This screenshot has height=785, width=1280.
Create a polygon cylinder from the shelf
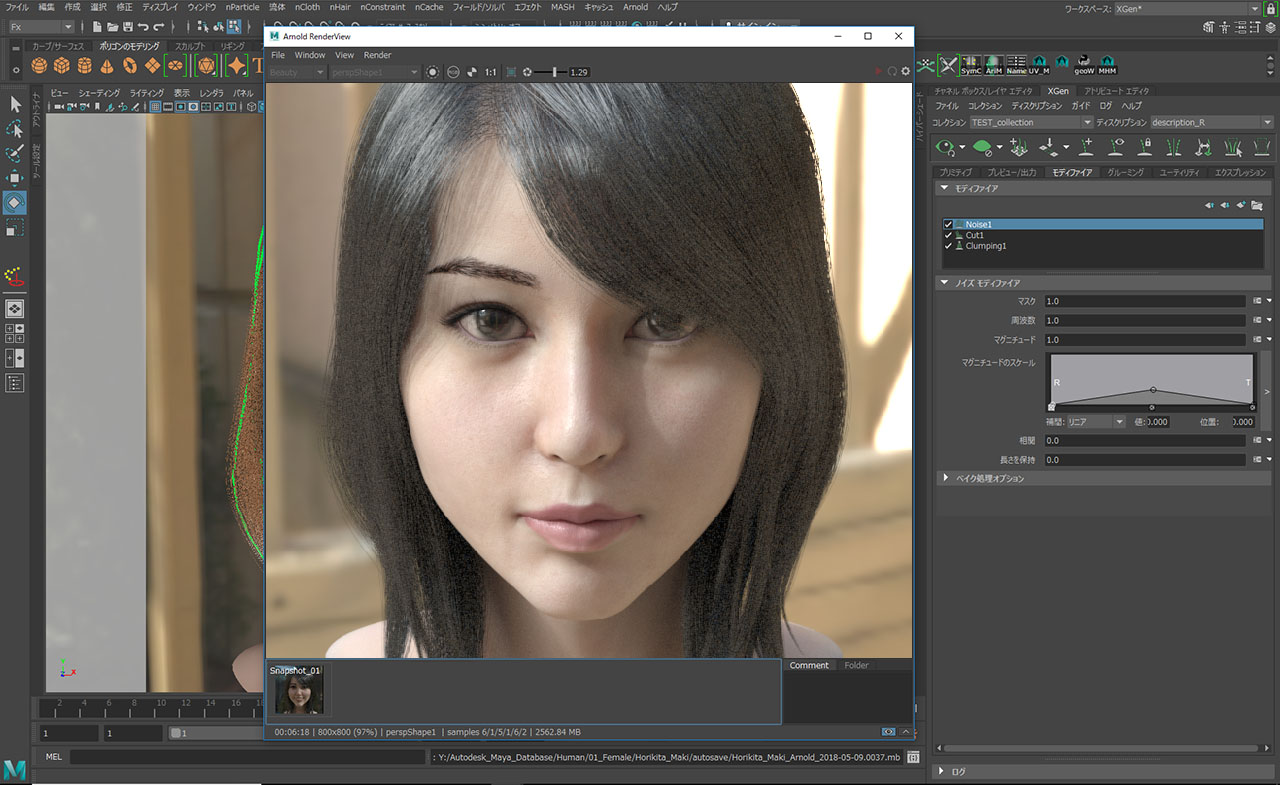[x=85, y=65]
